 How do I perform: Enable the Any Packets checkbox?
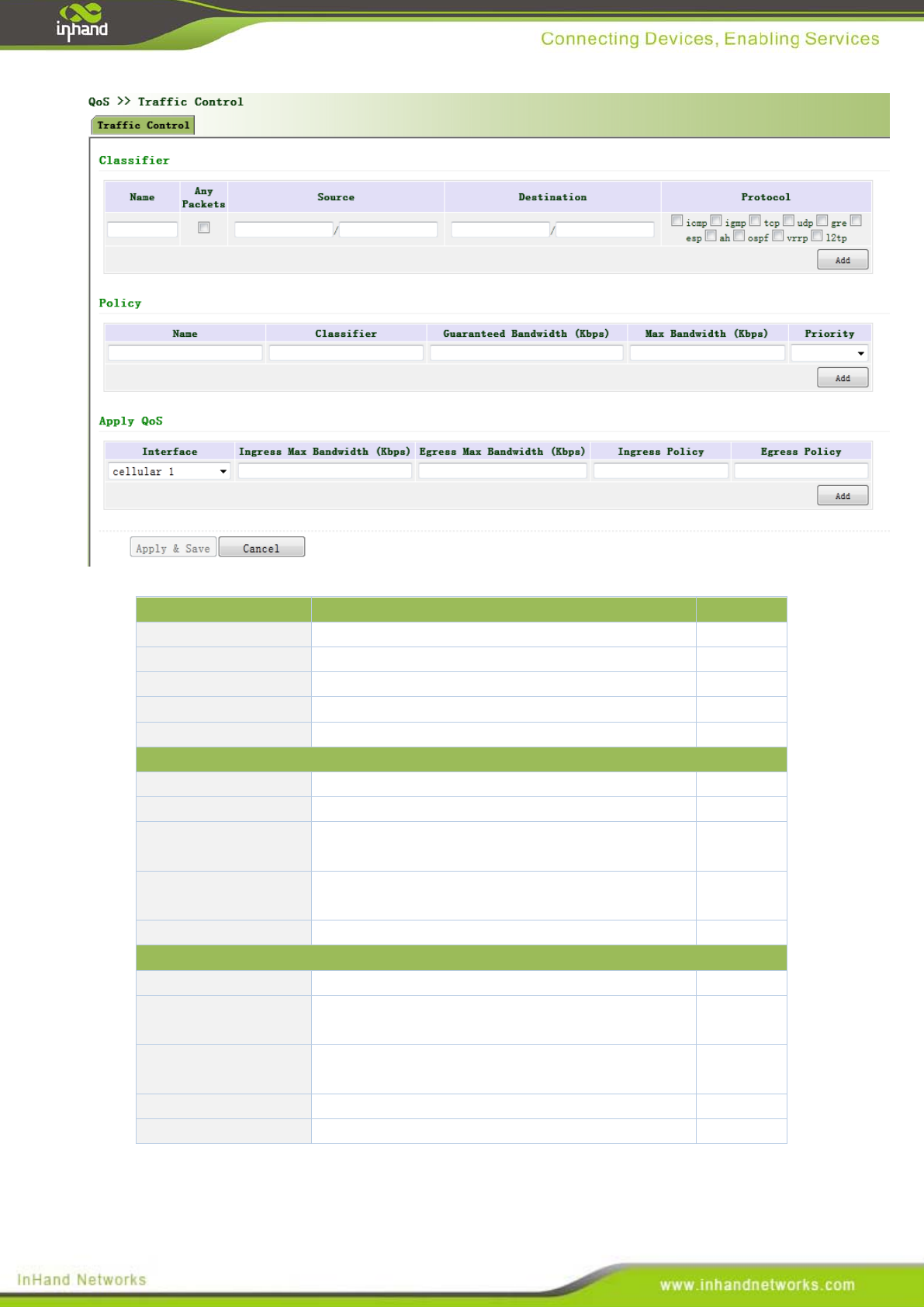coord(204,227)
